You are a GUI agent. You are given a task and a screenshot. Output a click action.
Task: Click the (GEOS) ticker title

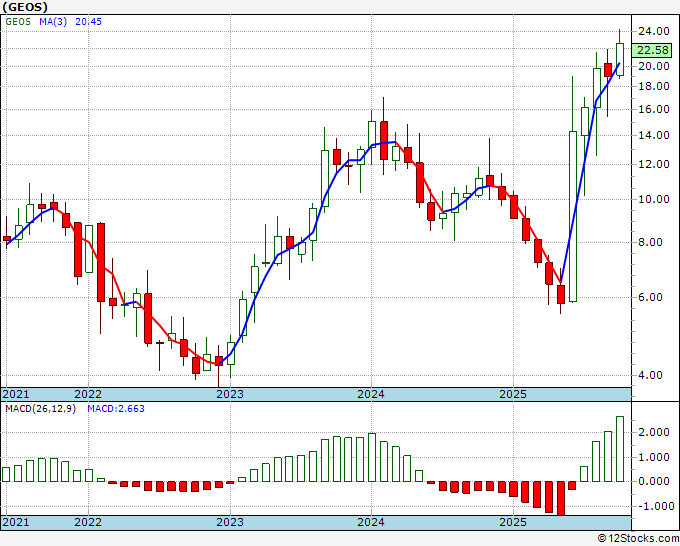point(25,7)
